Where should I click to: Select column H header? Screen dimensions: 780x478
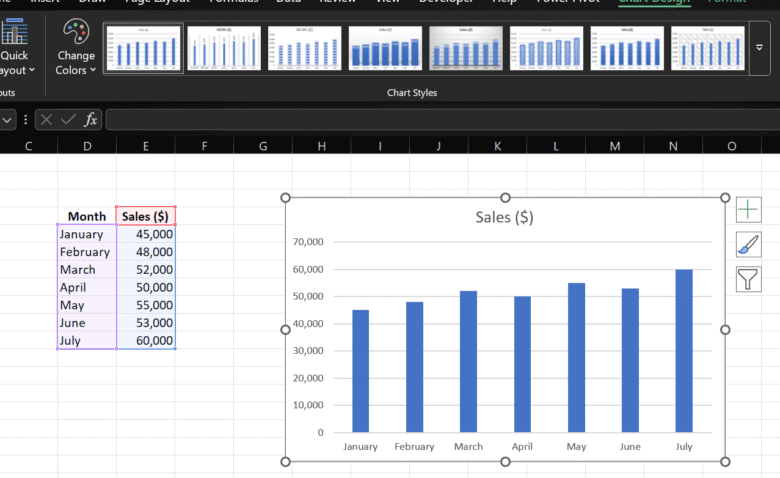[322, 146]
